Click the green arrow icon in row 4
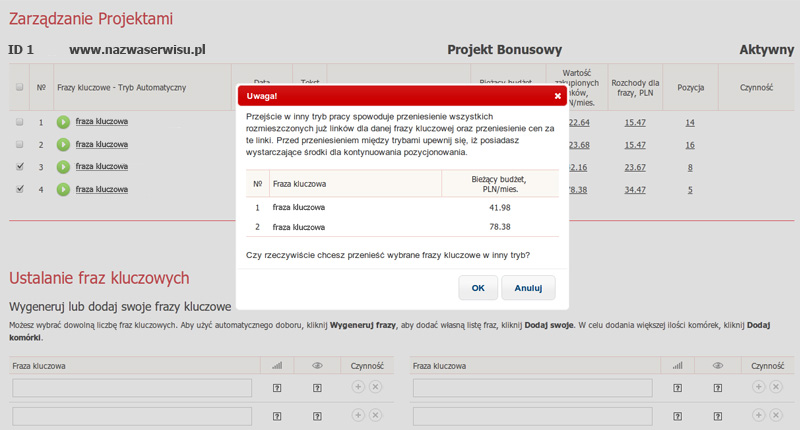800x430 pixels. (63, 189)
